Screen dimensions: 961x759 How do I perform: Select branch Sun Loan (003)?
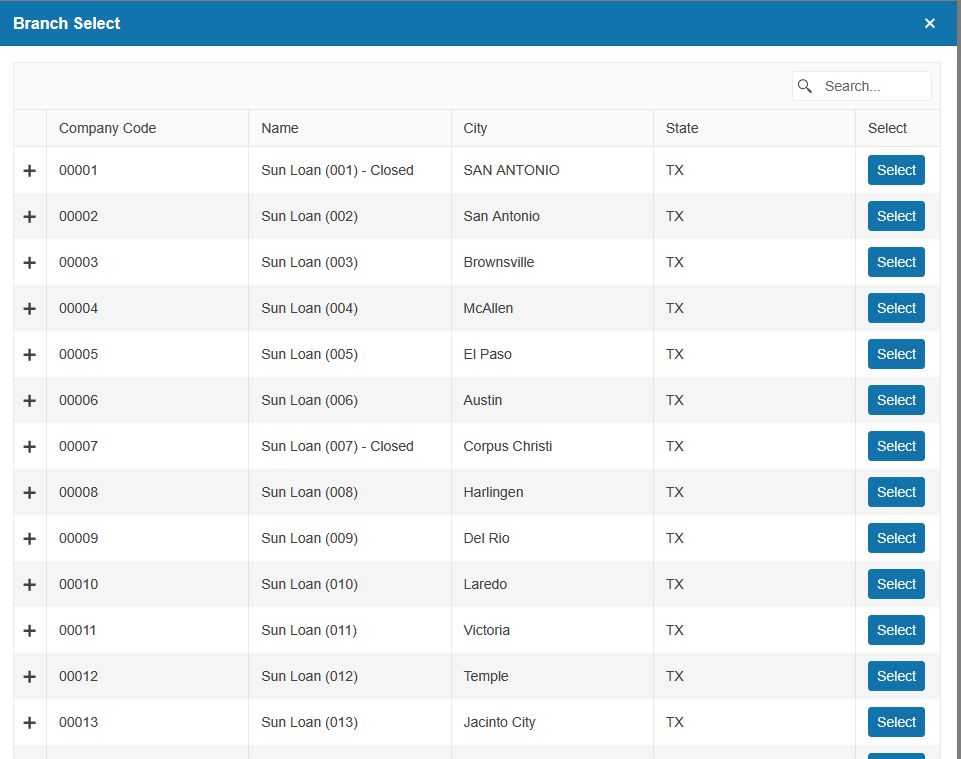point(896,262)
